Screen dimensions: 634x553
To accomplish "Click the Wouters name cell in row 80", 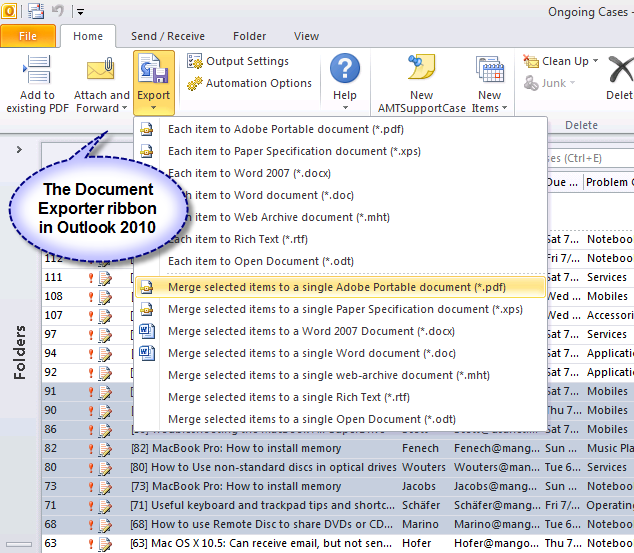I will (x=424, y=468).
